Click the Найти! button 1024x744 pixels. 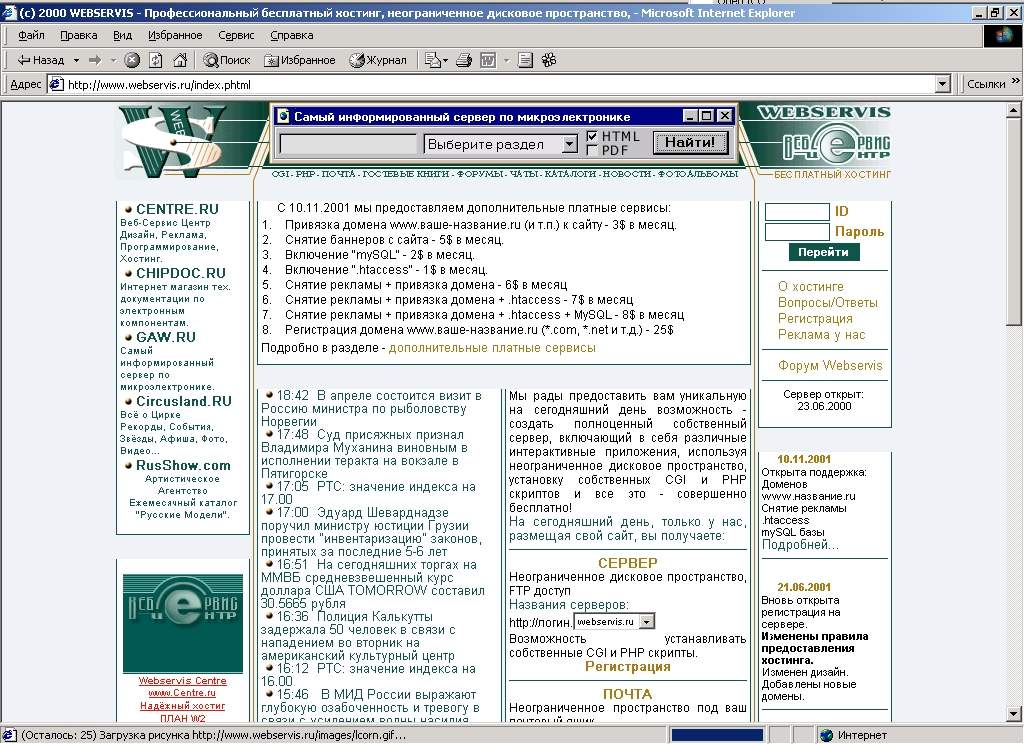tap(690, 142)
